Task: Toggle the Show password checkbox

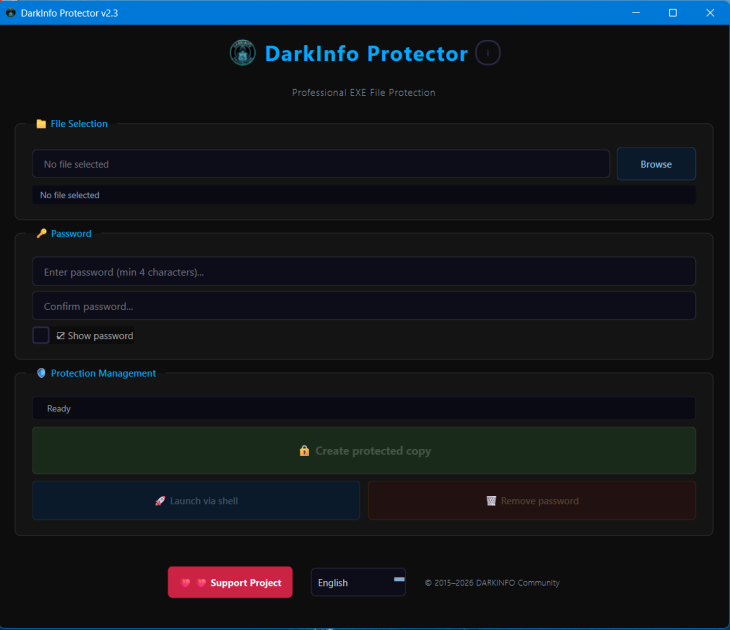Action: pos(41,335)
